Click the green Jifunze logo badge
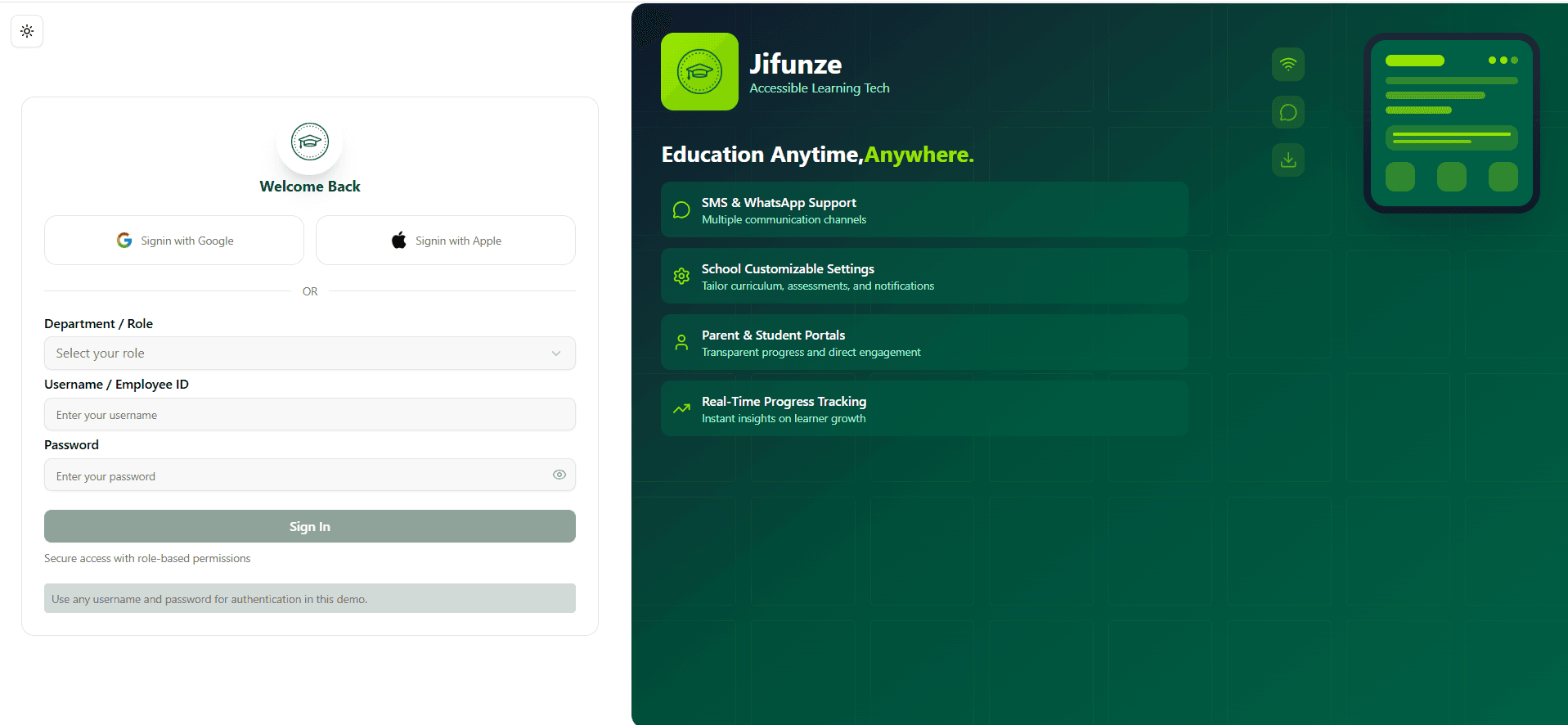This screenshot has width=1568, height=725. (x=699, y=72)
